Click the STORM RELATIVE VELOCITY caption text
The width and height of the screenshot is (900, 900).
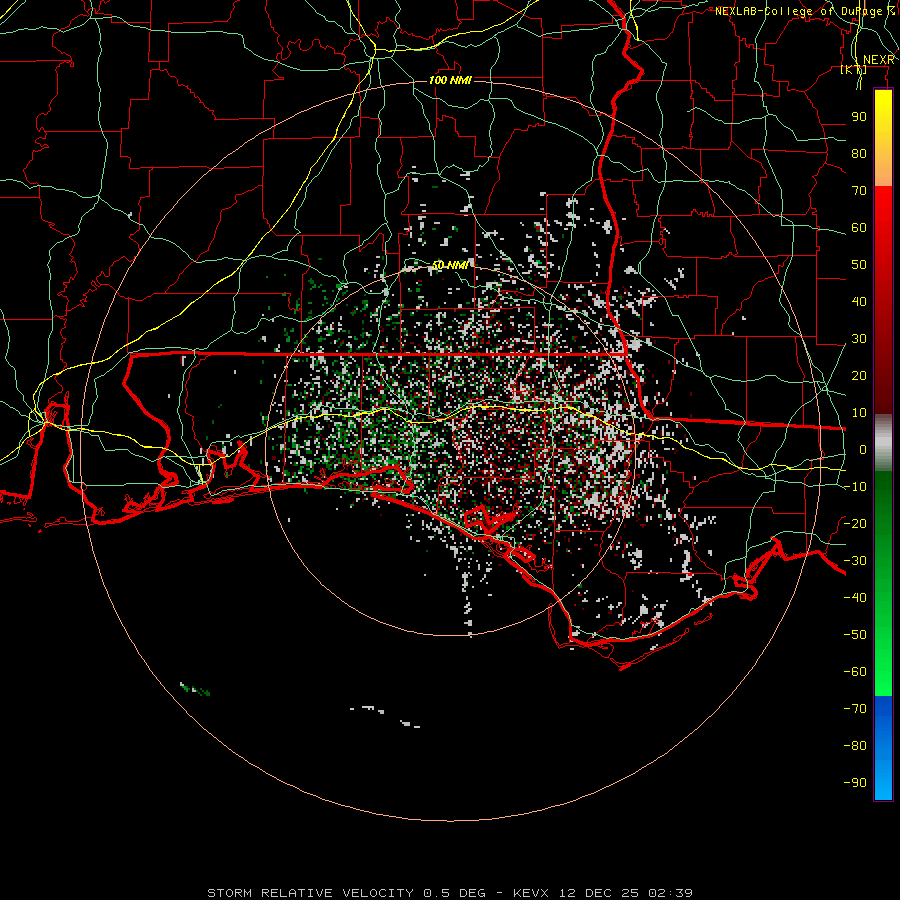310,893
